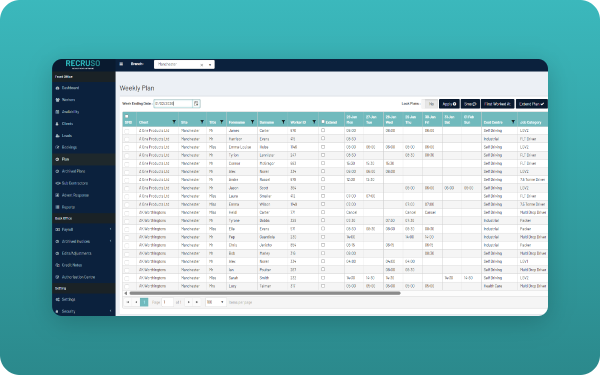Expand the Payroll submenu arrow

tap(111, 229)
